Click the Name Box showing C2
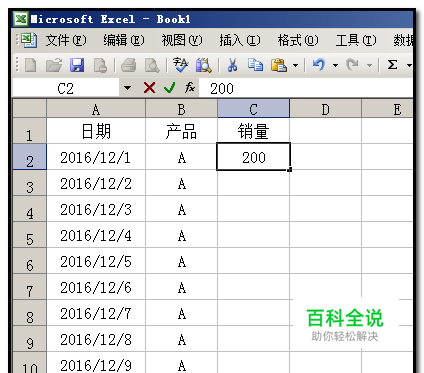This screenshot has height=373, width=424. [66, 88]
